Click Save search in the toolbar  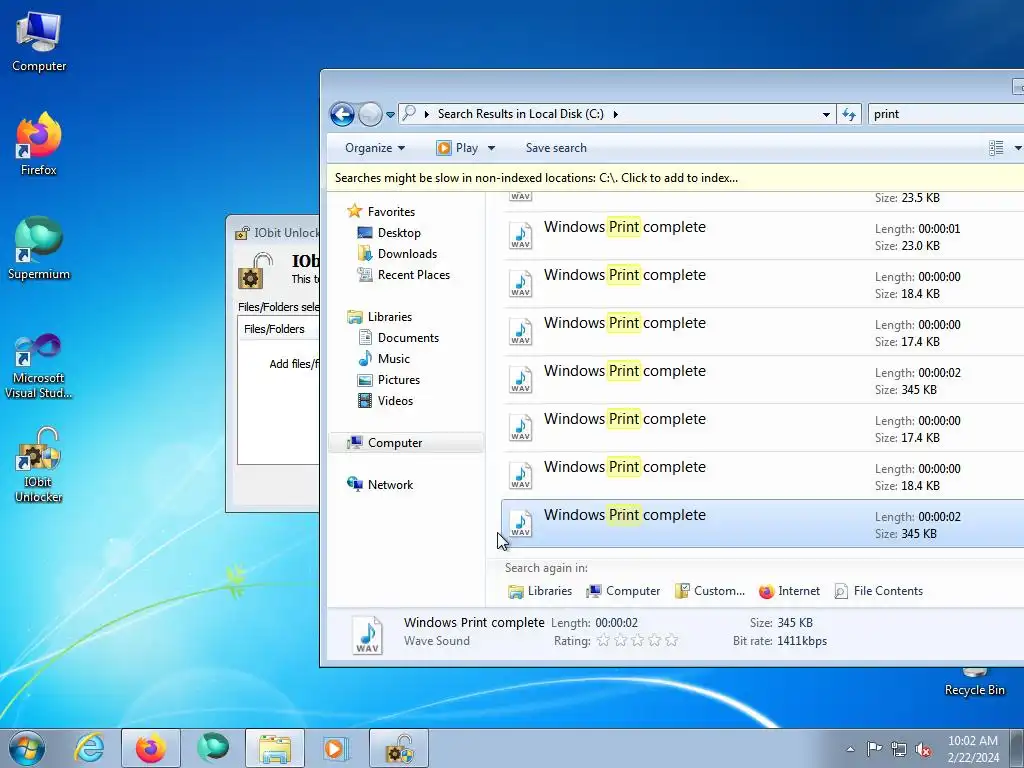tap(556, 148)
